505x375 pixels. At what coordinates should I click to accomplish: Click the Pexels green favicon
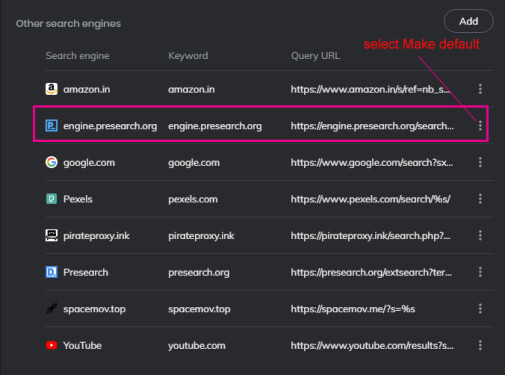coord(51,199)
